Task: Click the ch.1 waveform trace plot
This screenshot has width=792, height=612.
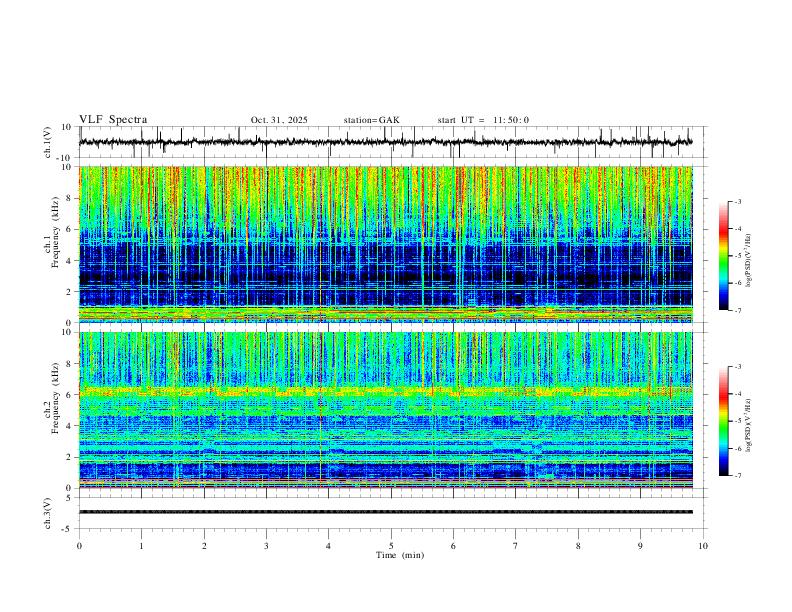Action: pyautogui.click(x=385, y=142)
